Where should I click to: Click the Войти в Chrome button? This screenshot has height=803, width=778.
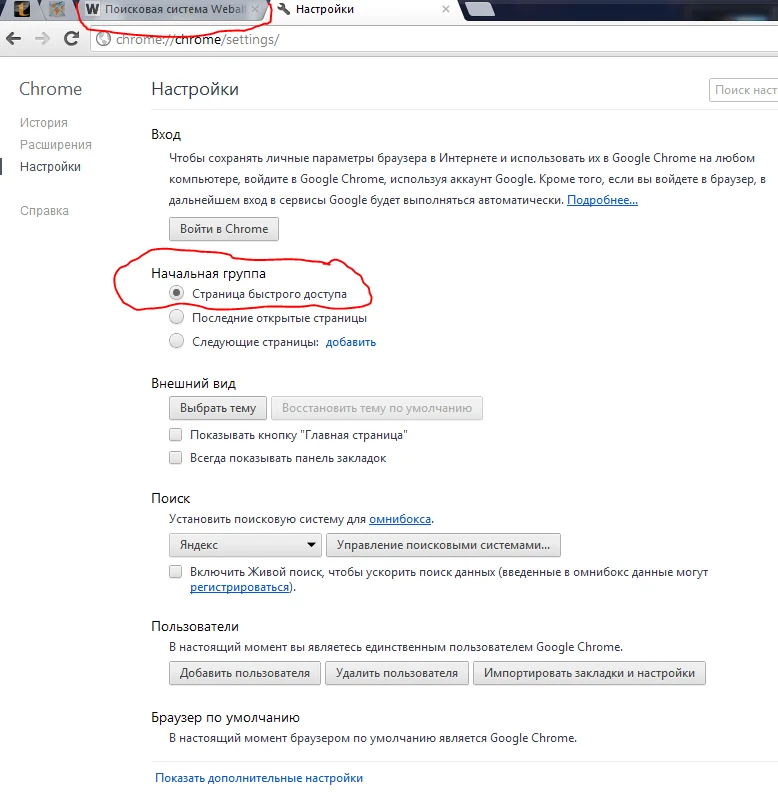coord(224,229)
